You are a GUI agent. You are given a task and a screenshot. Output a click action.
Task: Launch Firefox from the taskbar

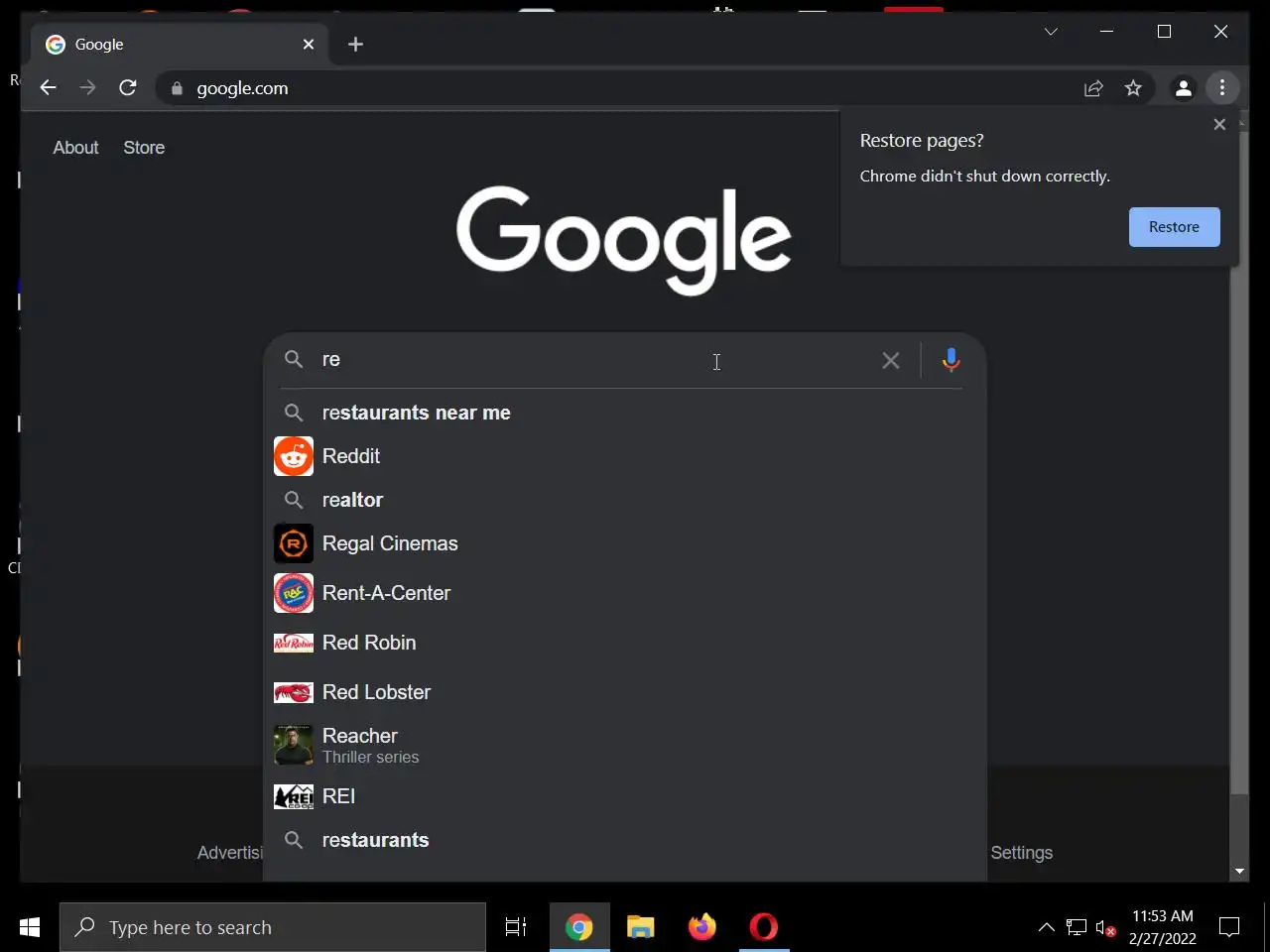click(702, 927)
